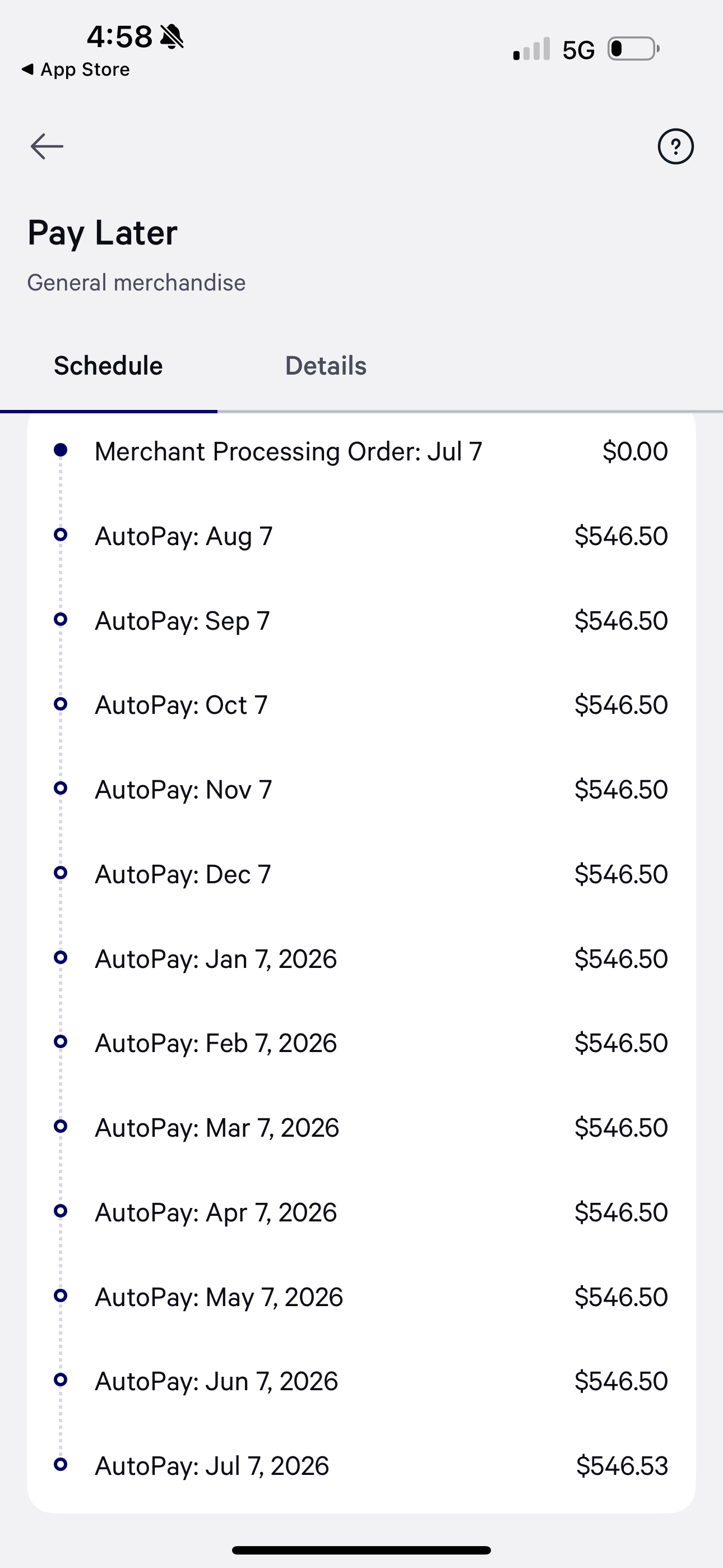Image resolution: width=723 pixels, height=1568 pixels.
Task: Tap the $546.53 final payment amount
Action: coord(622,1466)
